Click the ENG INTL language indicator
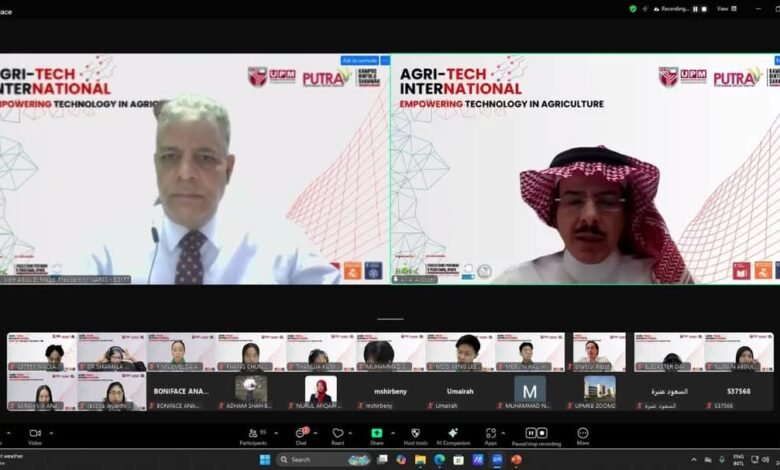780x470 pixels. pyautogui.click(x=738, y=460)
